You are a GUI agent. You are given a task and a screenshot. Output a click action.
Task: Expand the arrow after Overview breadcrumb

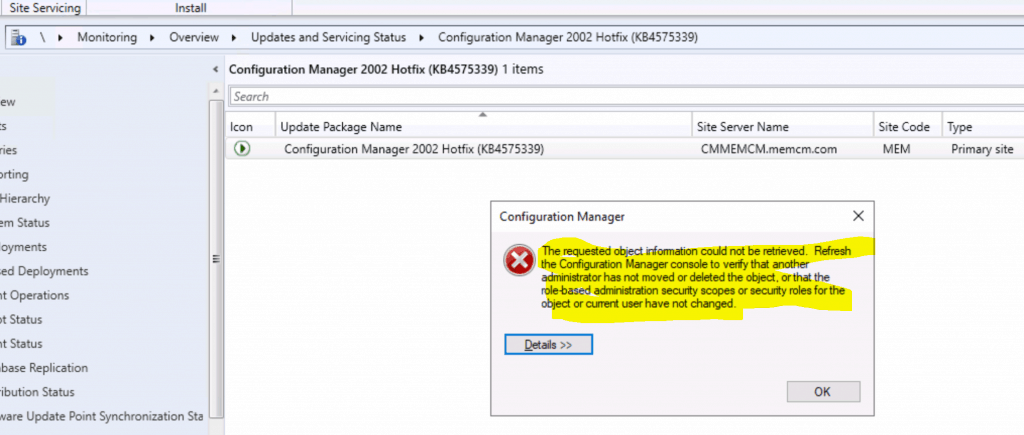[x=234, y=38]
